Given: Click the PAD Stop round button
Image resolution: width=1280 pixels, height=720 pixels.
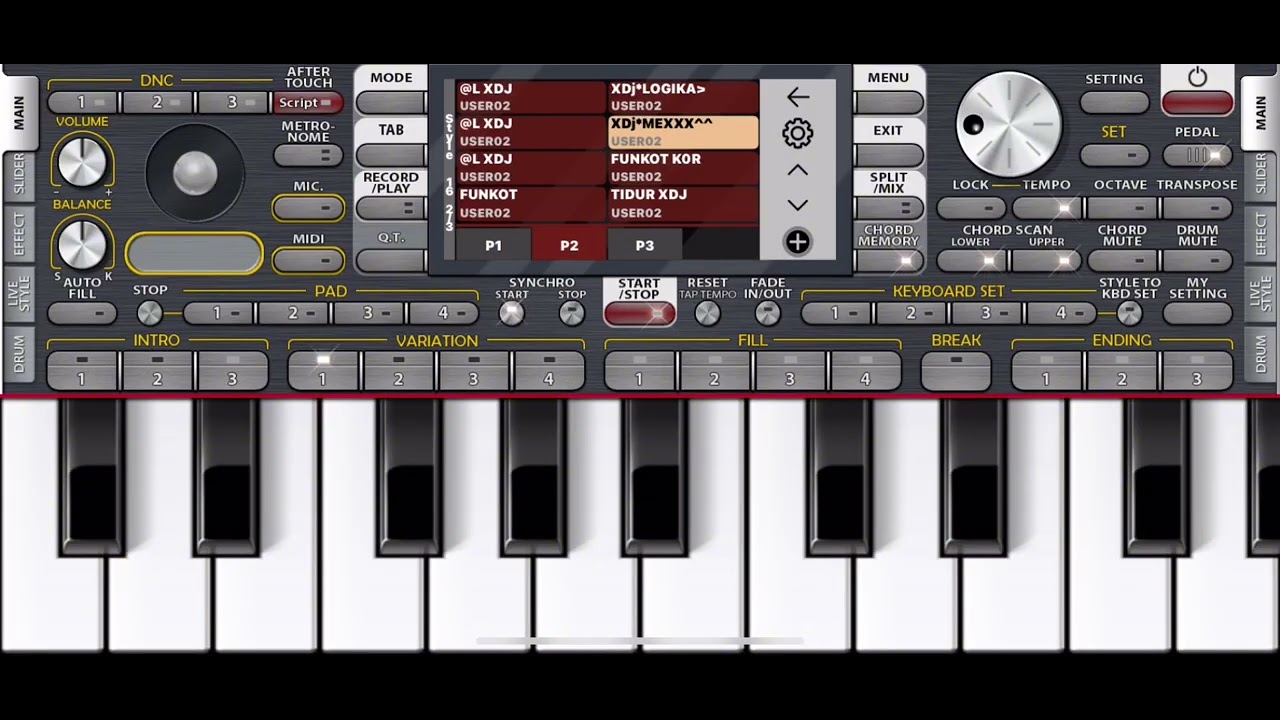Looking at the screenshot, I should pos(149,313).
